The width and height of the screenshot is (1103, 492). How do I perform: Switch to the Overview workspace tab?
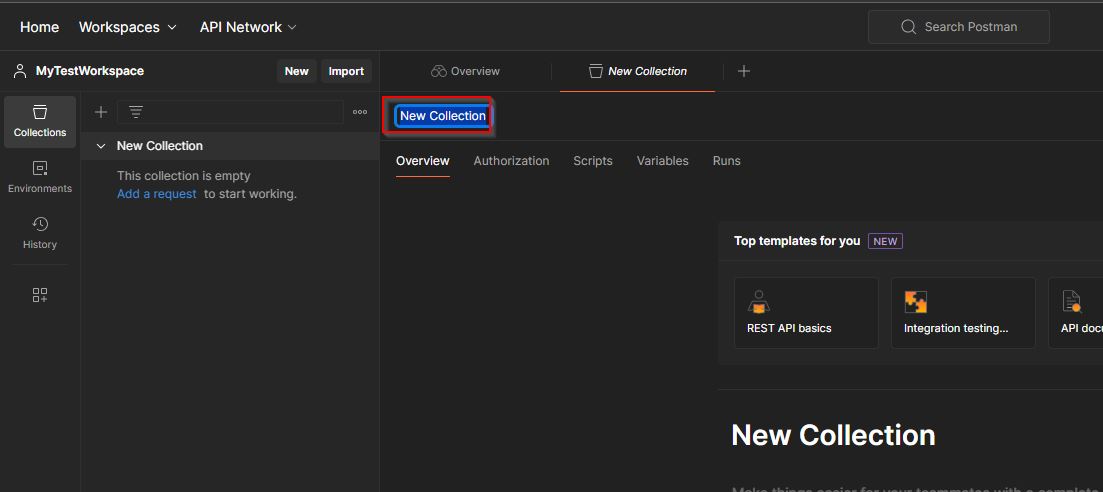[x=465, y=71]
